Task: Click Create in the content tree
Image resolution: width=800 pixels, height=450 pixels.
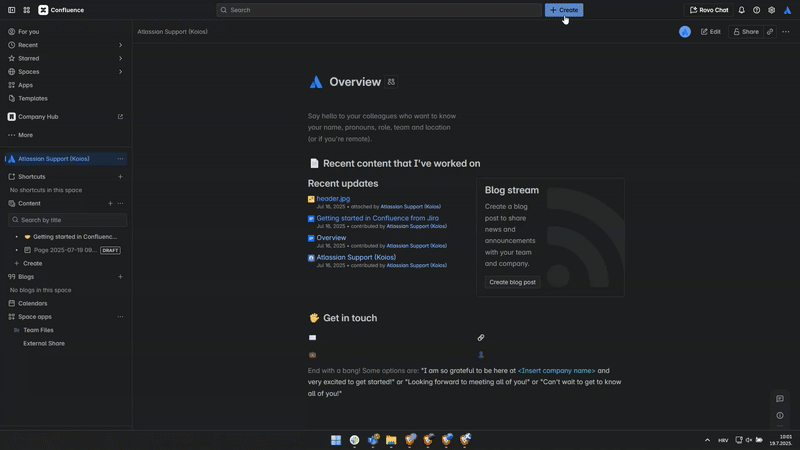Action: coord(33,263)
